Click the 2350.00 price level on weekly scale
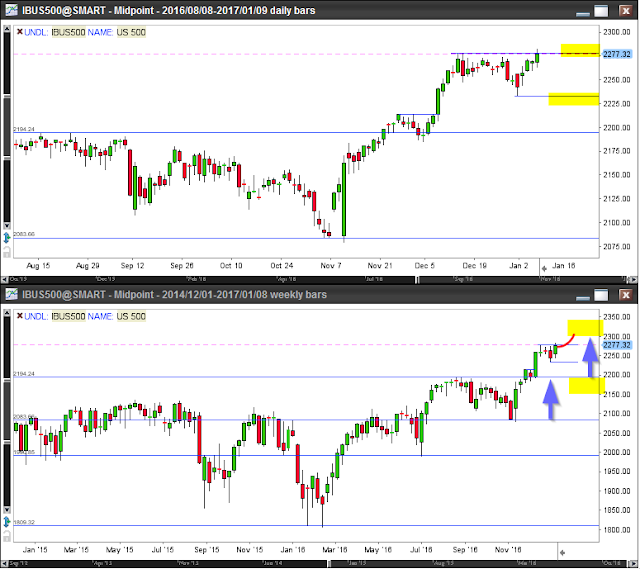This screenshot has height=569, width=640. tap(616, 317)
